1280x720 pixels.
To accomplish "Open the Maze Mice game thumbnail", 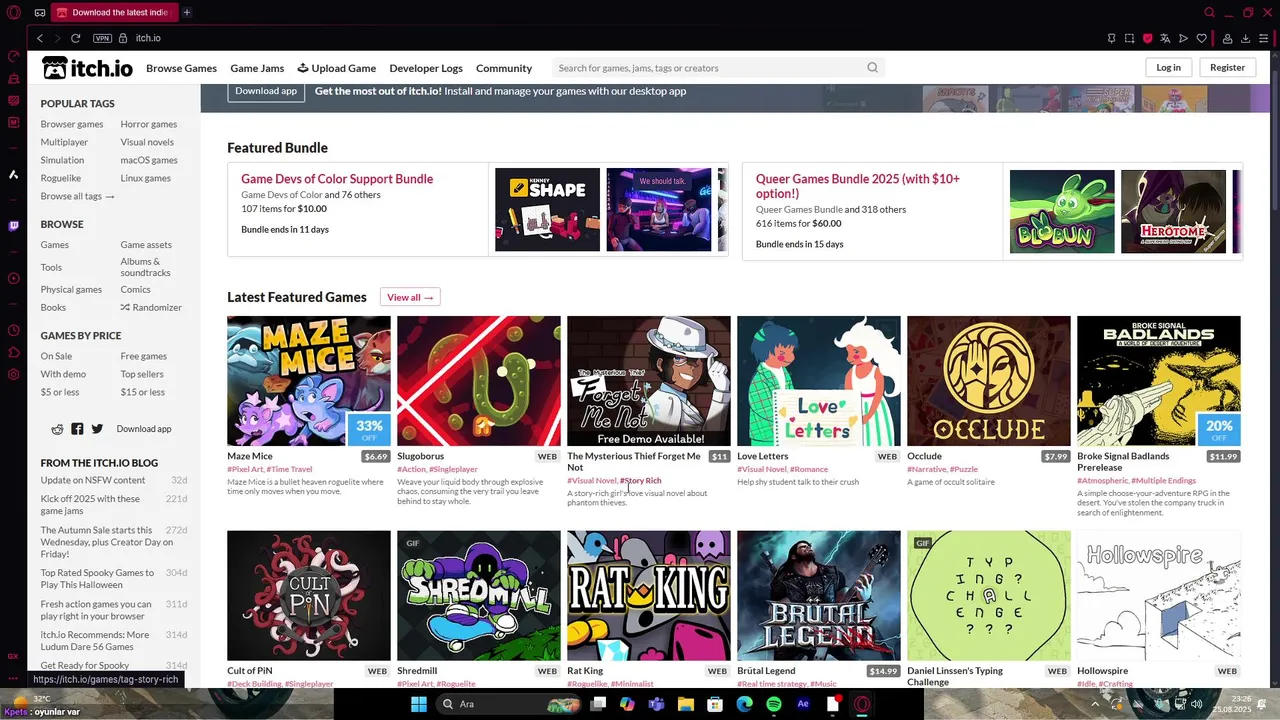I will pos(309,381).
